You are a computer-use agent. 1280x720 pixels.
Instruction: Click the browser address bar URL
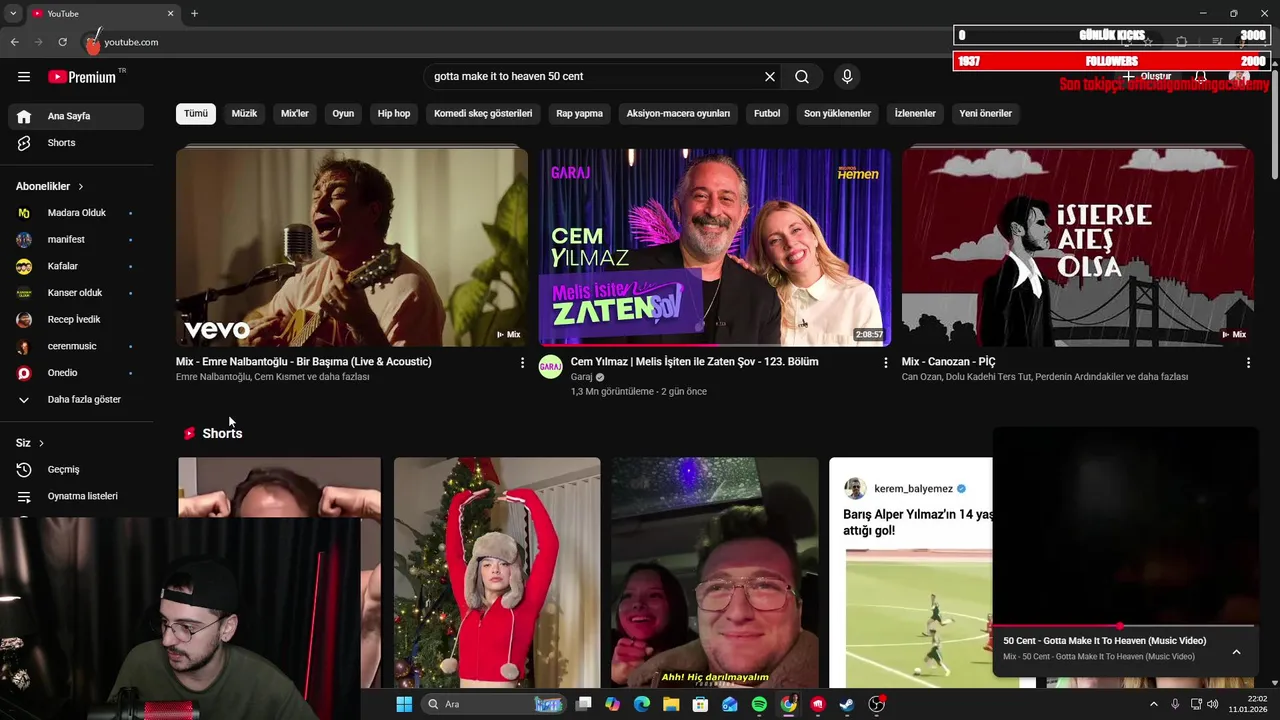click(131, 42)
